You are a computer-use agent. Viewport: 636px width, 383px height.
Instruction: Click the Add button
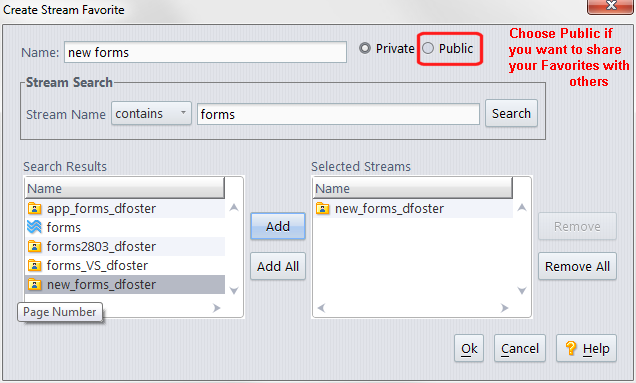pos(278,226)
